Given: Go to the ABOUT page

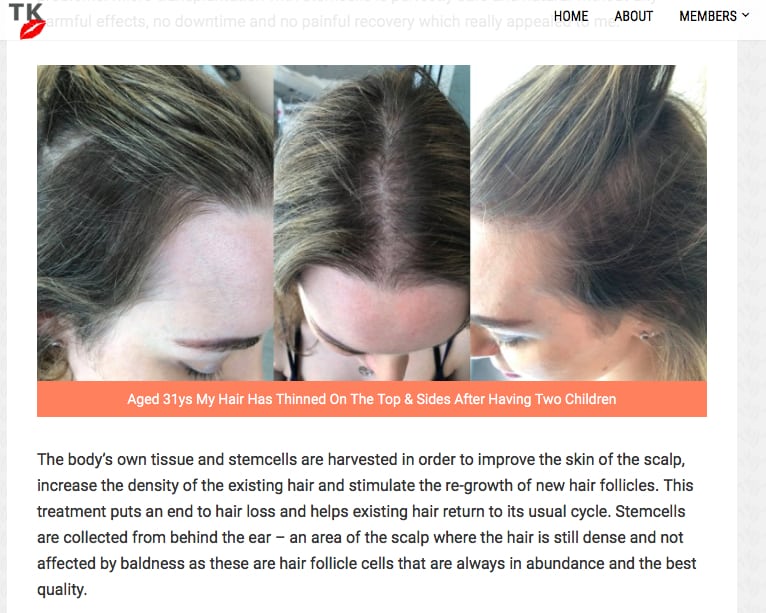Looking at the screenshot, I should [633, 16].
